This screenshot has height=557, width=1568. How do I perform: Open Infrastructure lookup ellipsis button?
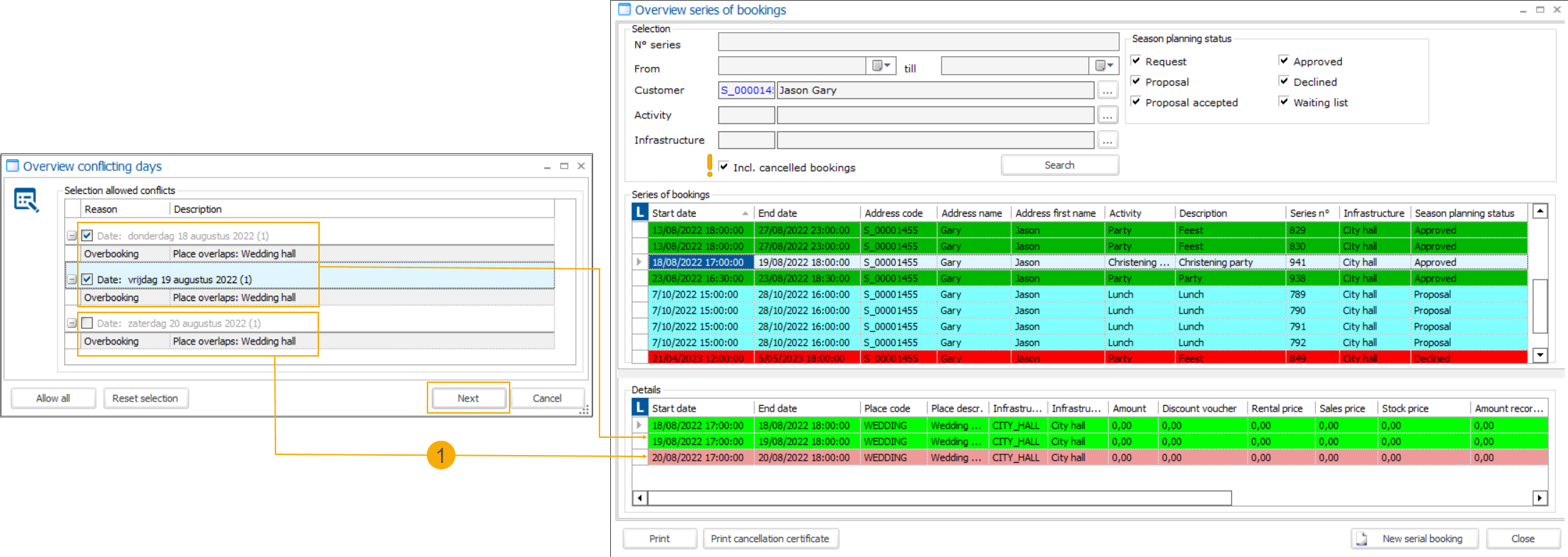tap(1107, 140)
